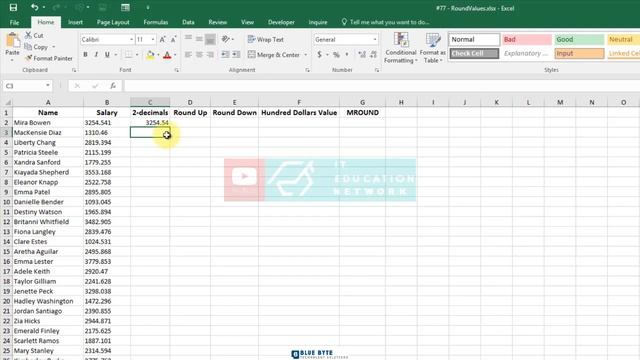Image resolution: width=640 pixels, height=360 pixels.
Task: Switch to the Formulas tab
Action: pyautogui.click(x=156, y=22)
